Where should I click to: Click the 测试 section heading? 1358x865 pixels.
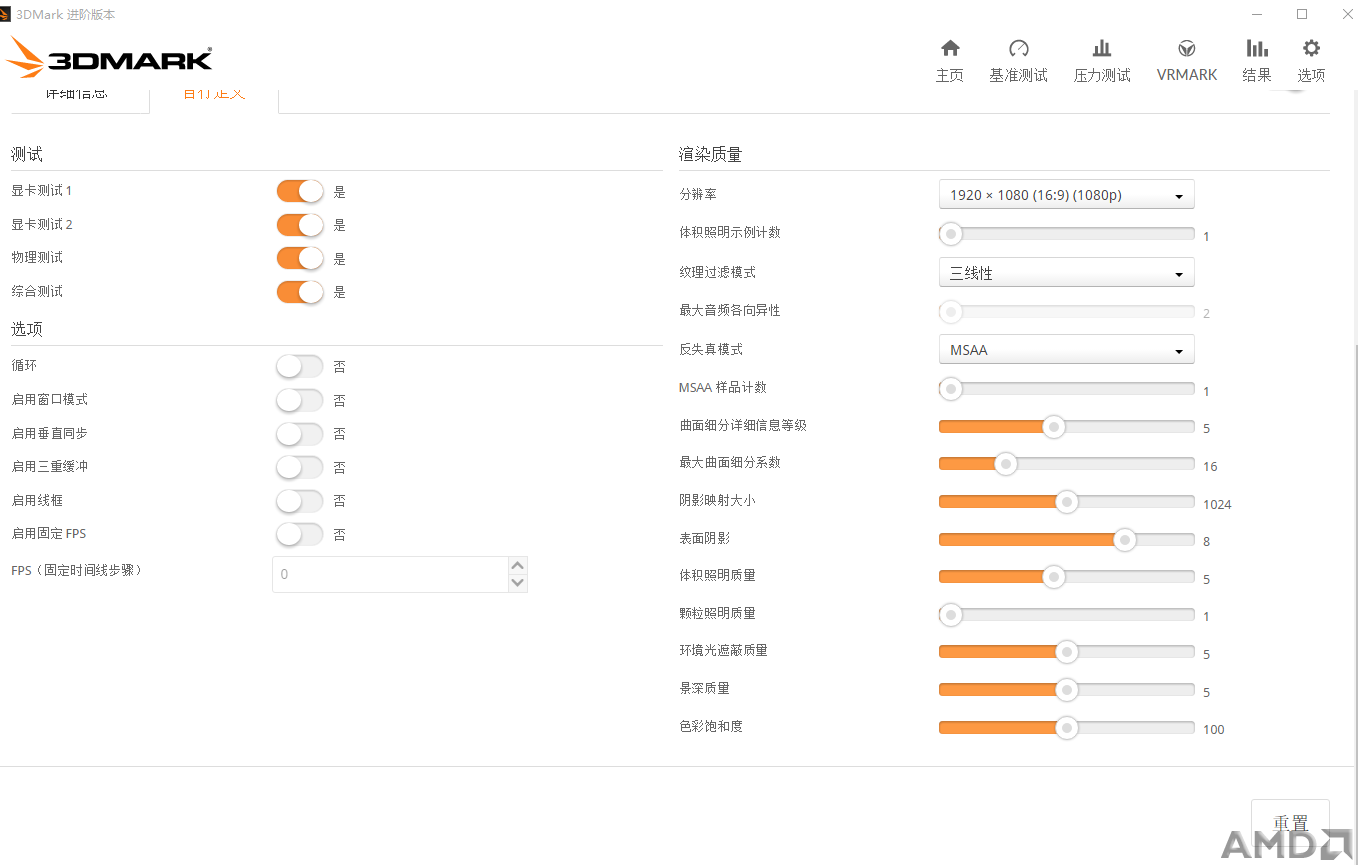click(x=27, y=154)
